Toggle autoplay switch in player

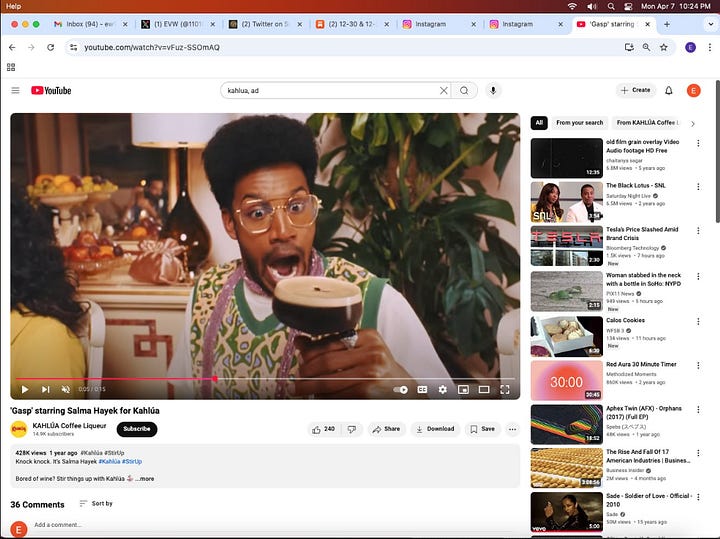(400, 389)
